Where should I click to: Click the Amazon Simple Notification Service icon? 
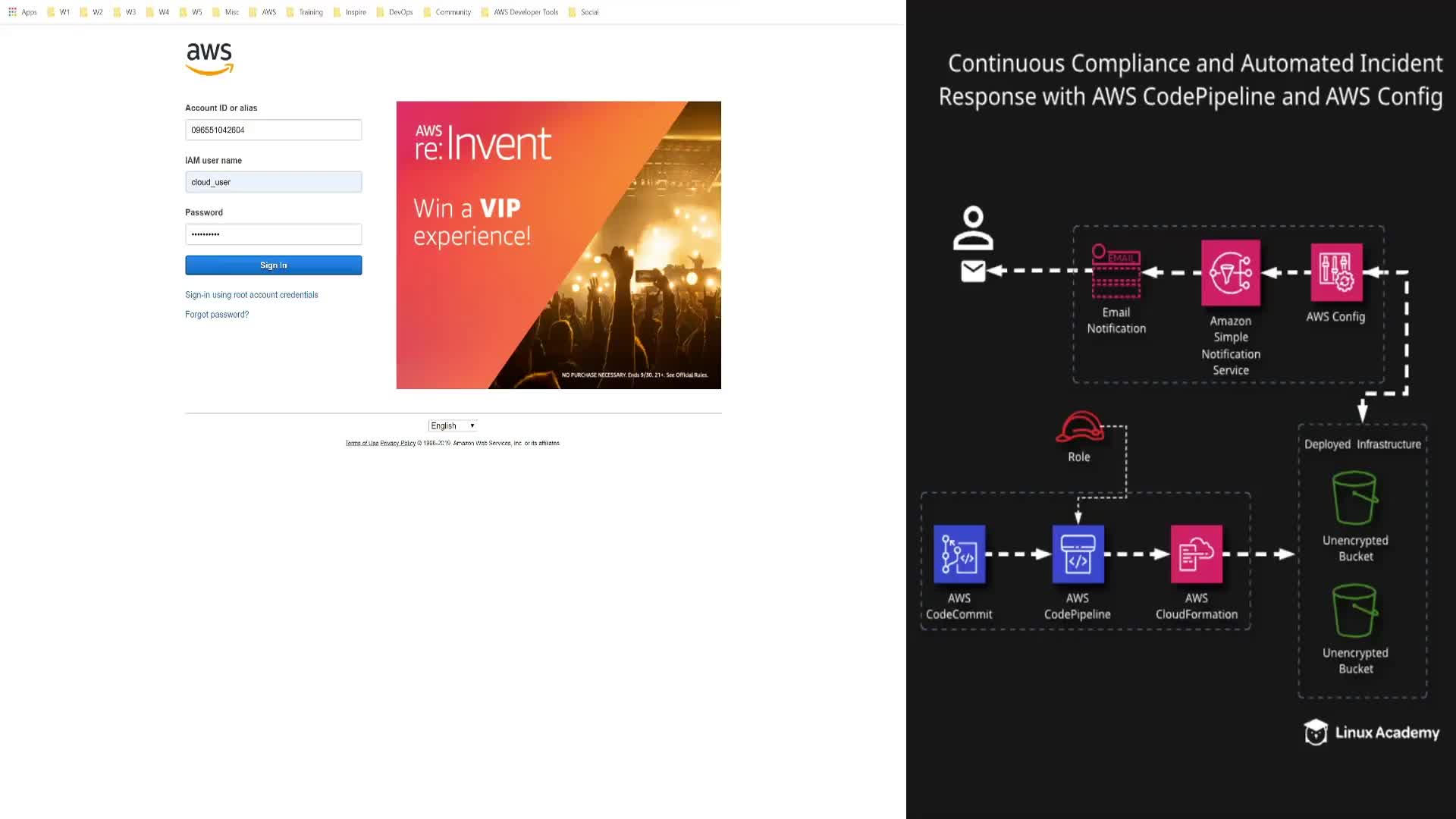point(1230,273)
